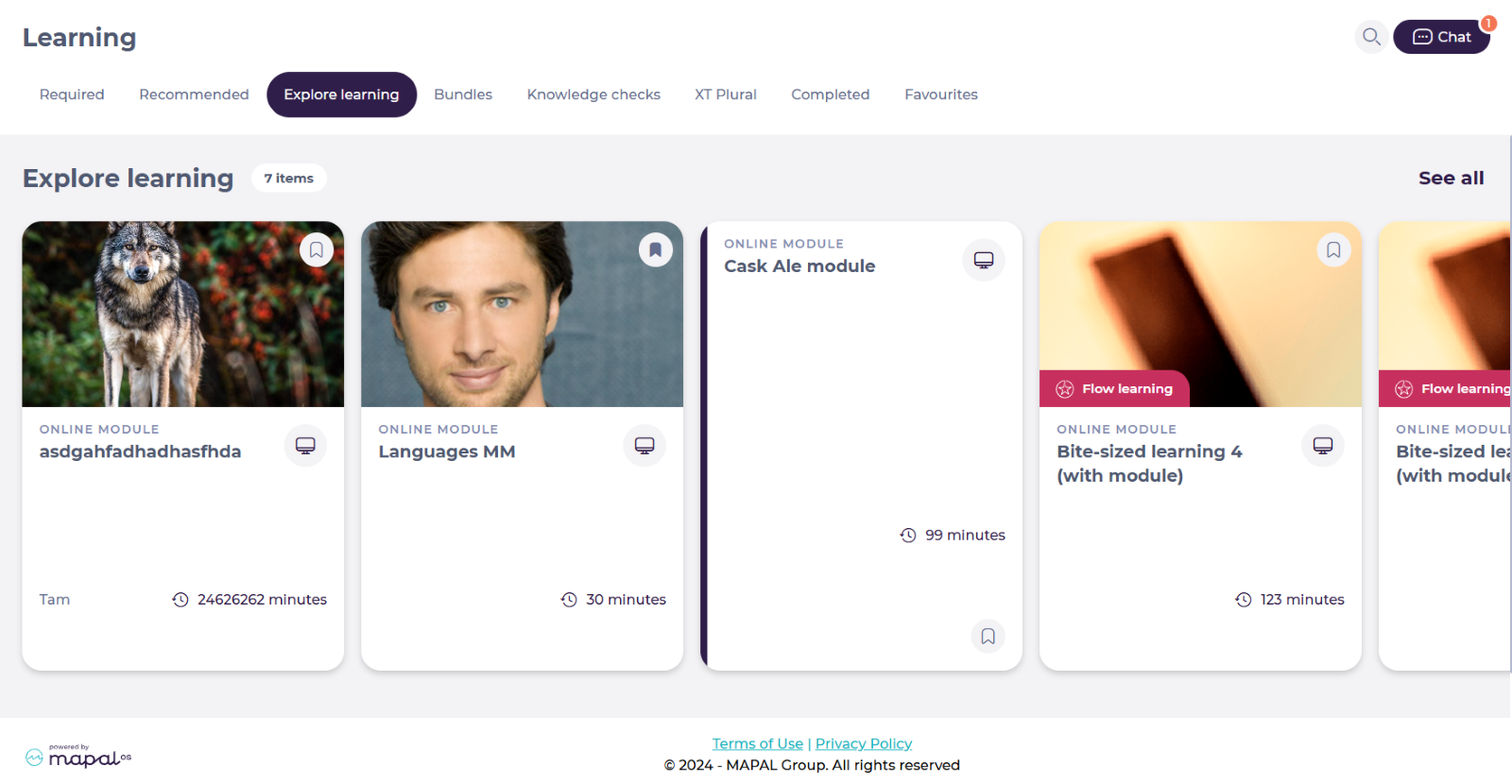
Task: Open the Bite-sized learning 4 thumbnail image
Action: [x=1200, y=315]
